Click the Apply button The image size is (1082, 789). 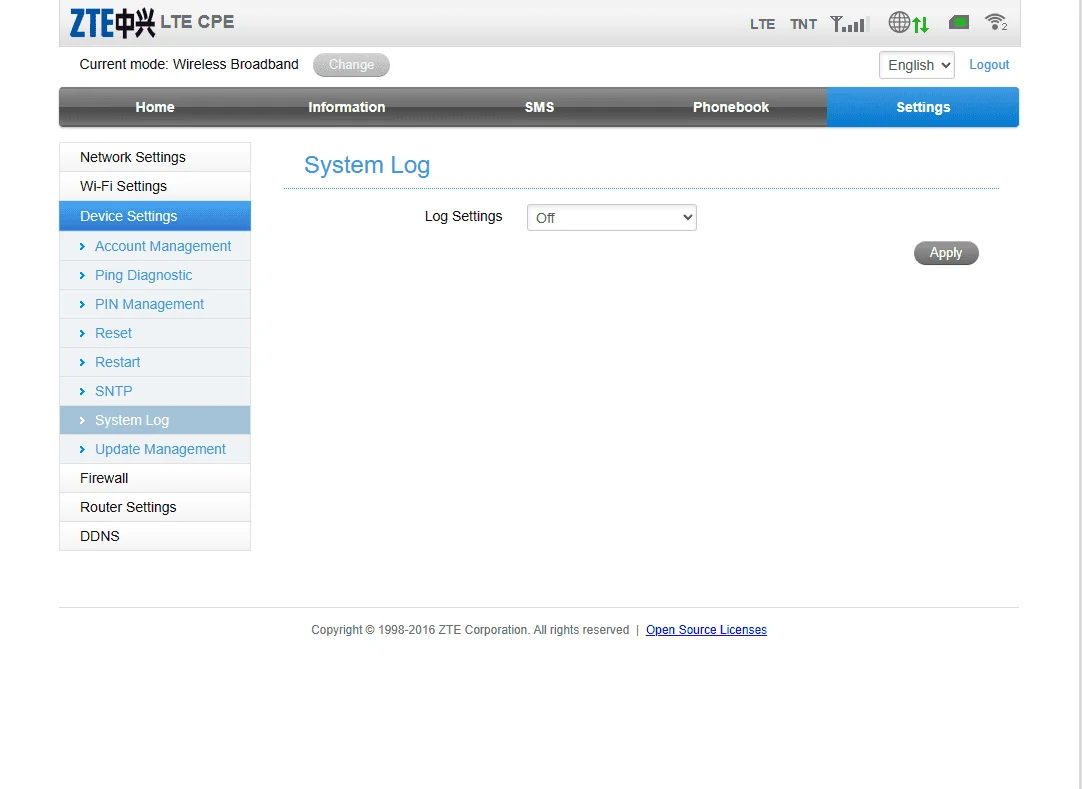(x=946, y=253)
